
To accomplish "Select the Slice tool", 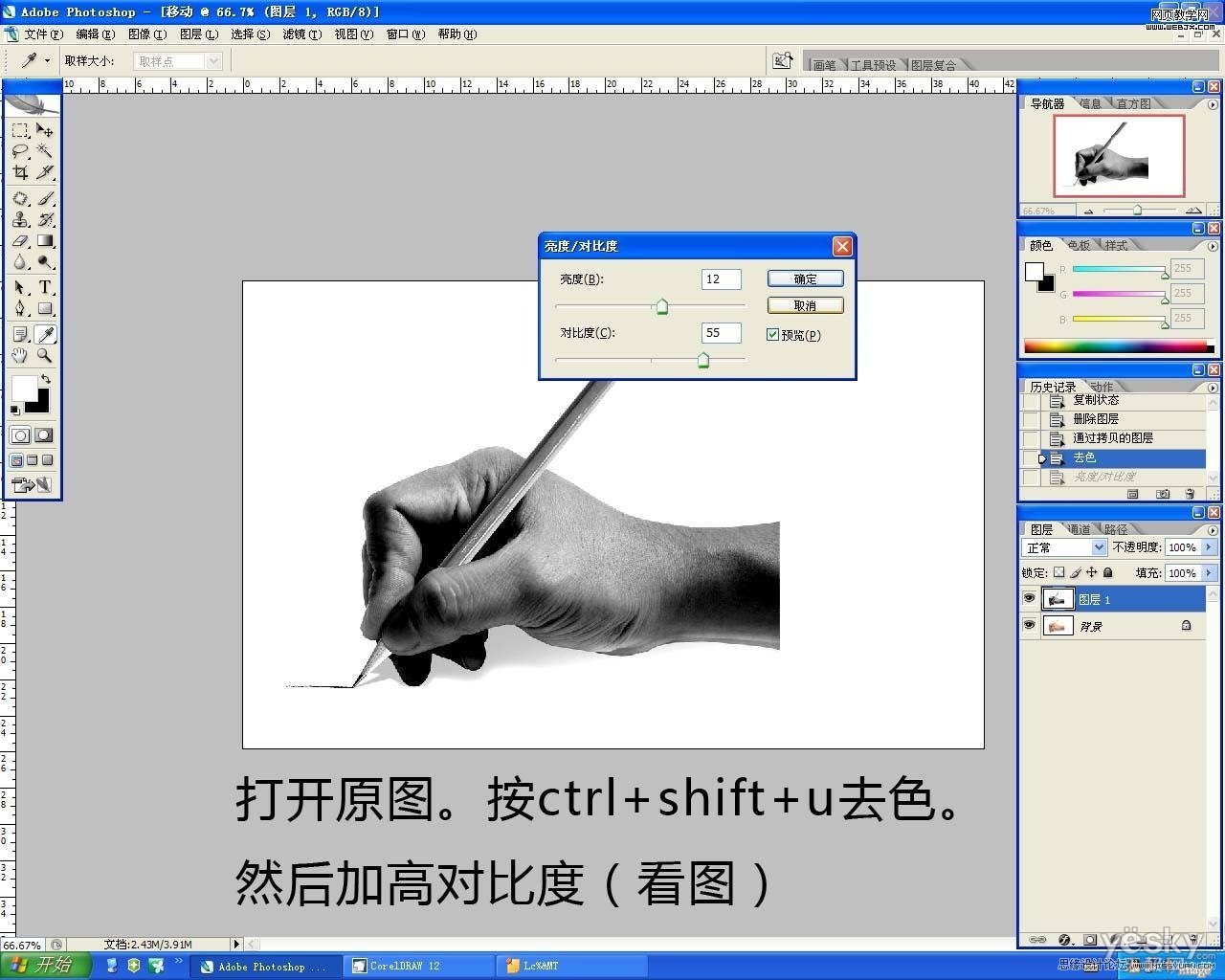I will 45,172.
